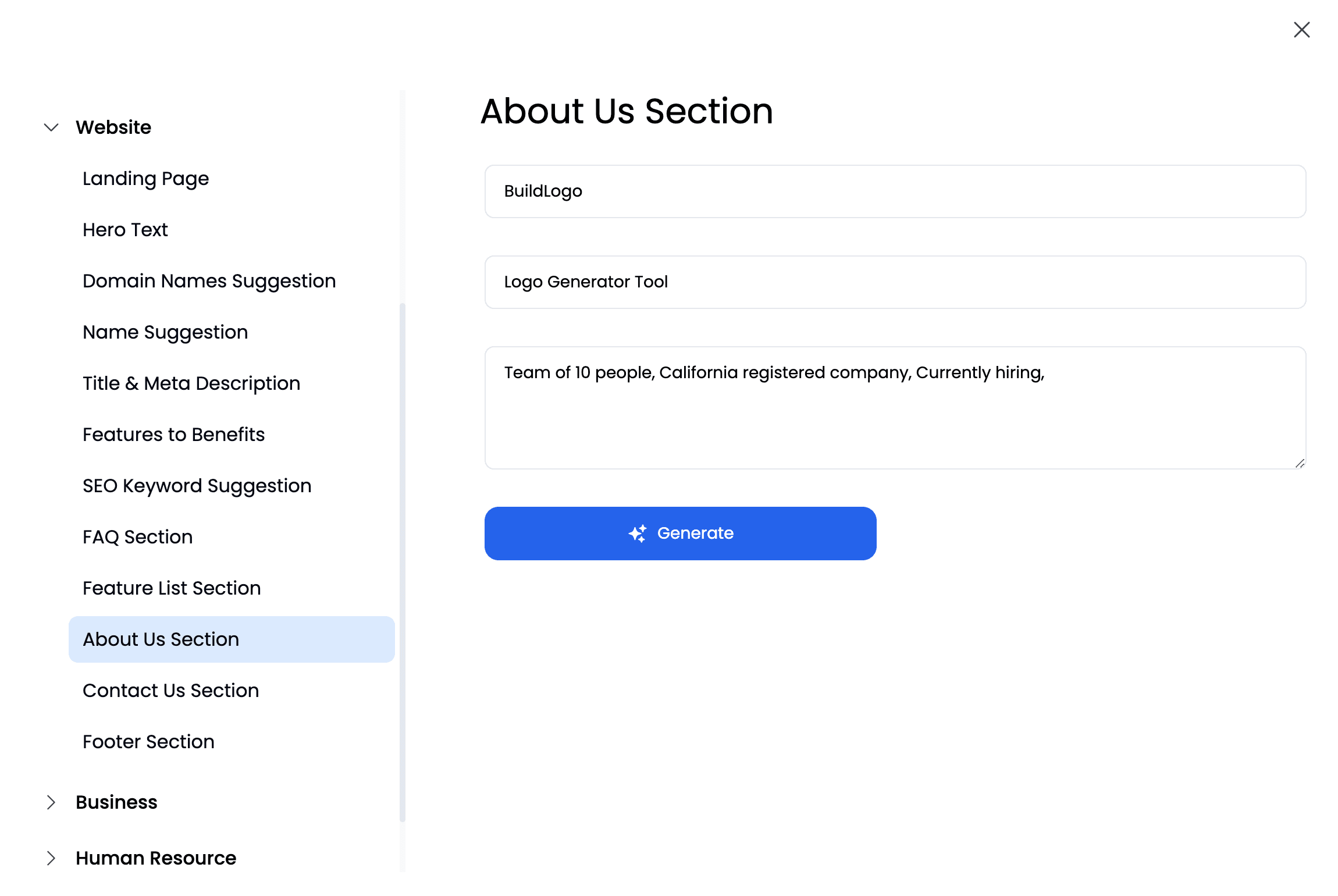Open Feature List Section

172,588
